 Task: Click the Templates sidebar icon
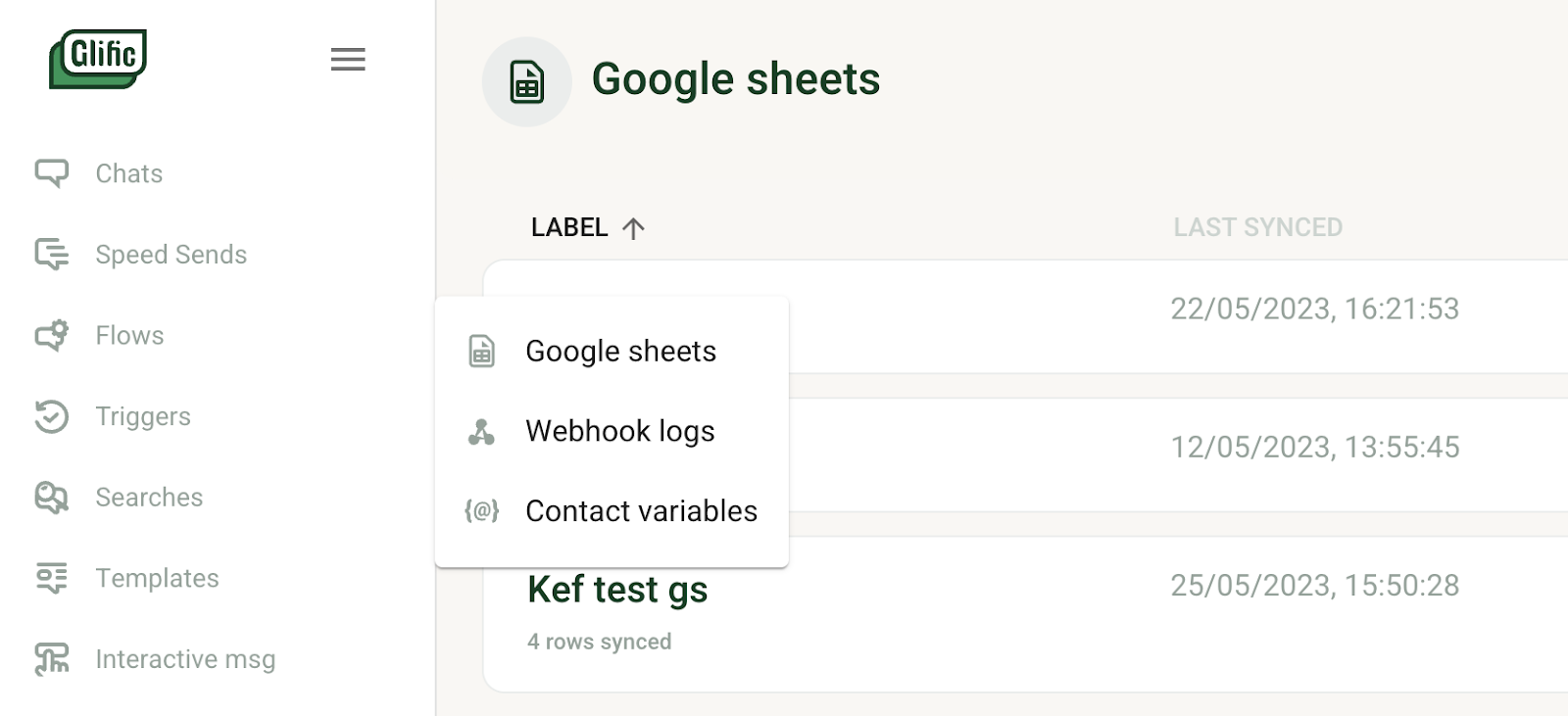[52, 578]
